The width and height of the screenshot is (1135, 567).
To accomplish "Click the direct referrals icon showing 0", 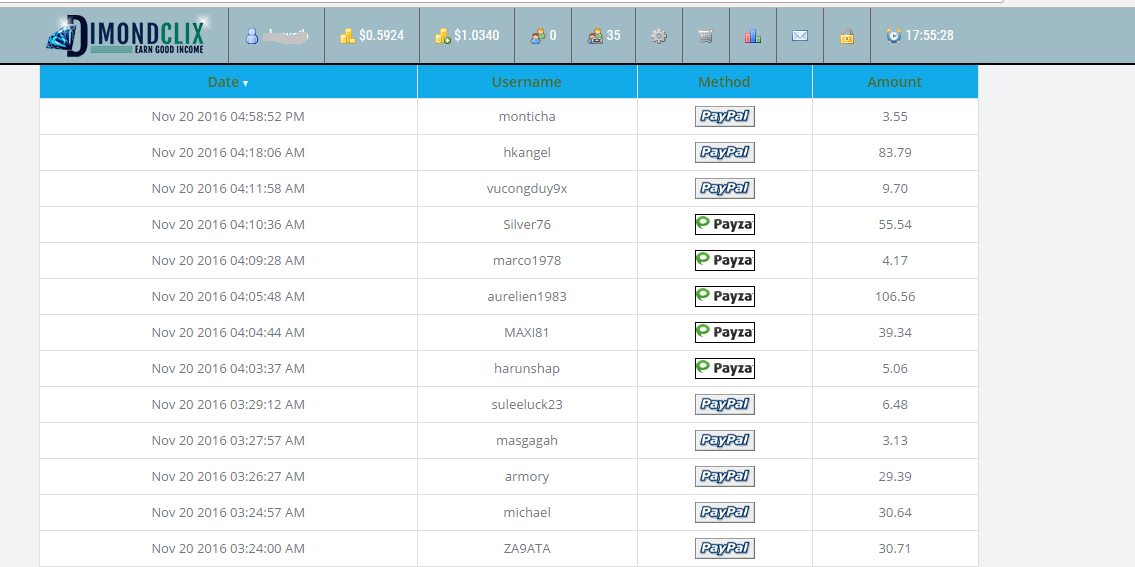I will [x=544, y=36].
